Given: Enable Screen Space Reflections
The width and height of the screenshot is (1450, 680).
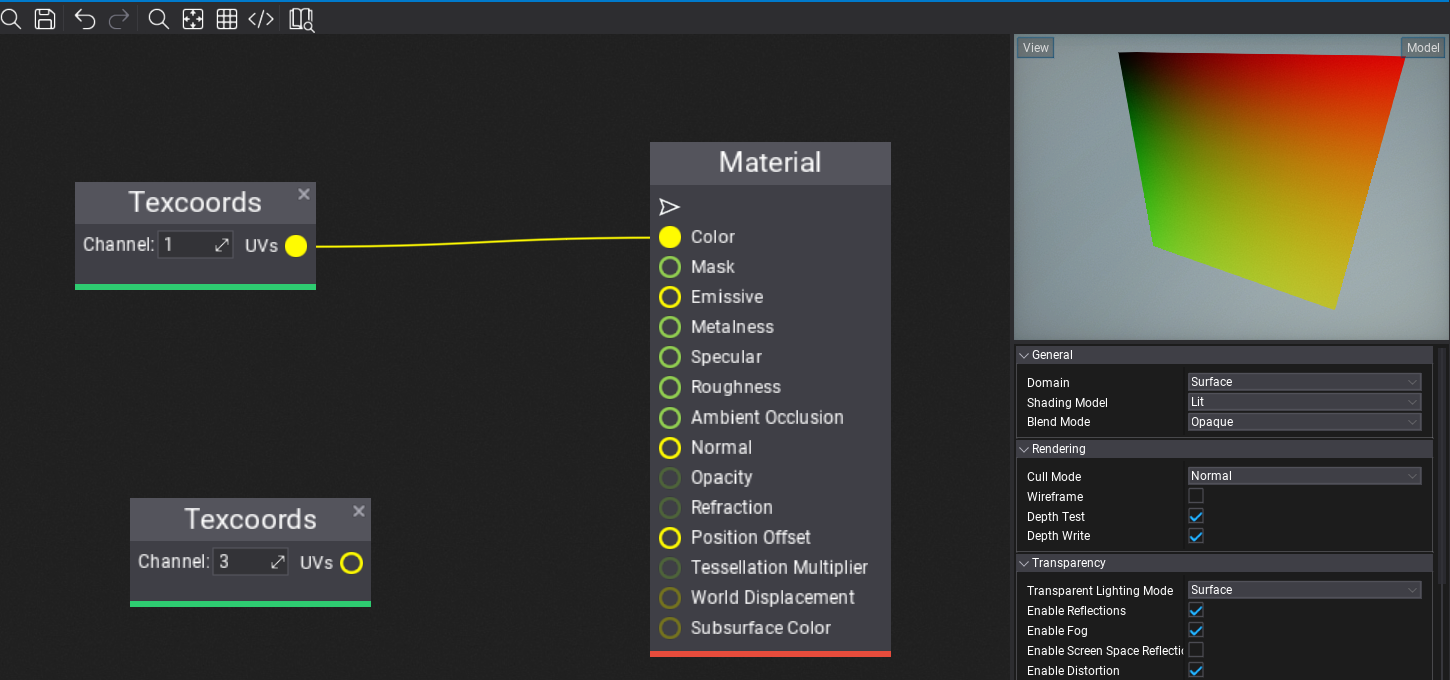Looking at the screenshot, I should coord(1196,650).
